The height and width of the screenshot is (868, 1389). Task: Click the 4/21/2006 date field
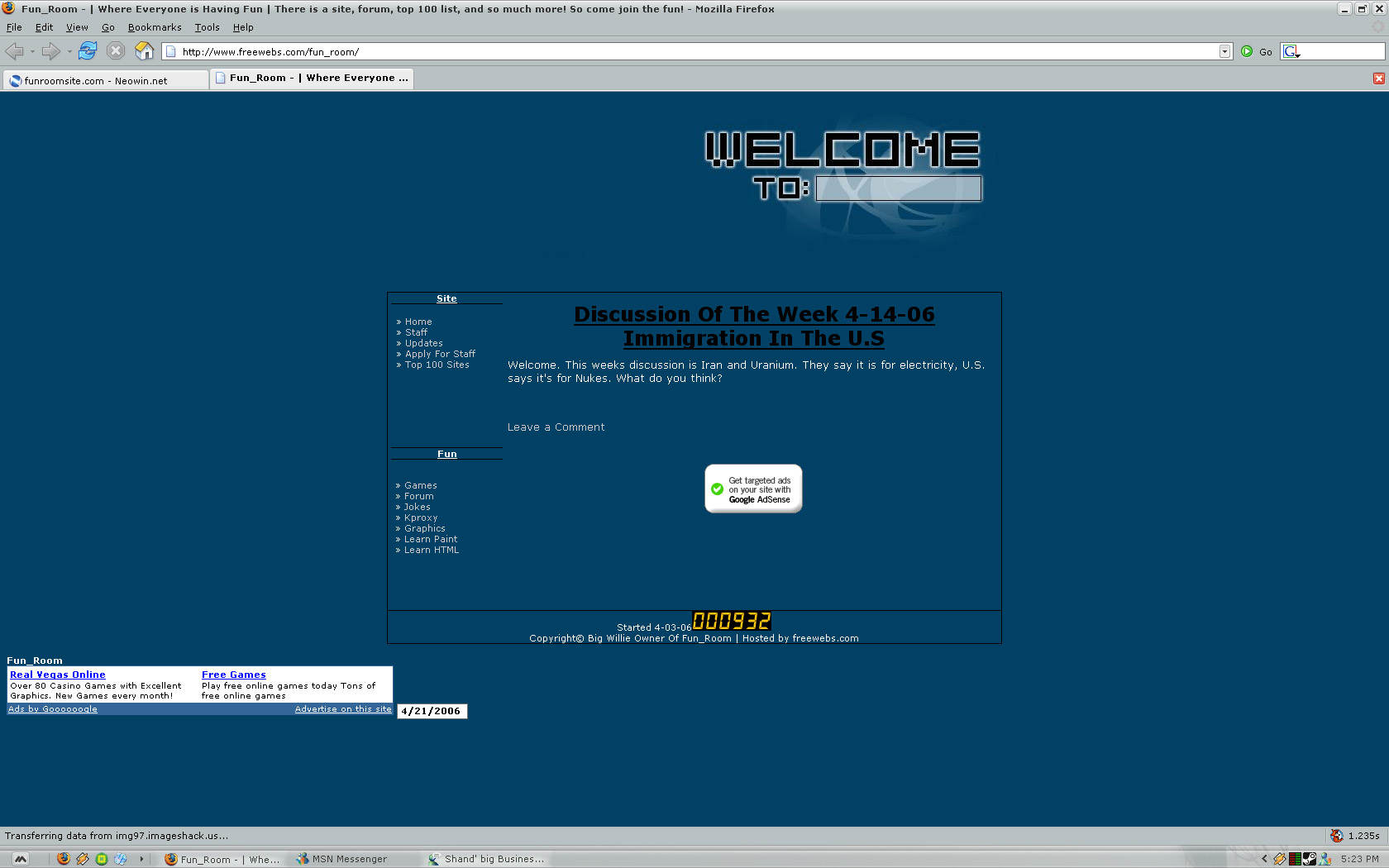[x=432, y=711]
